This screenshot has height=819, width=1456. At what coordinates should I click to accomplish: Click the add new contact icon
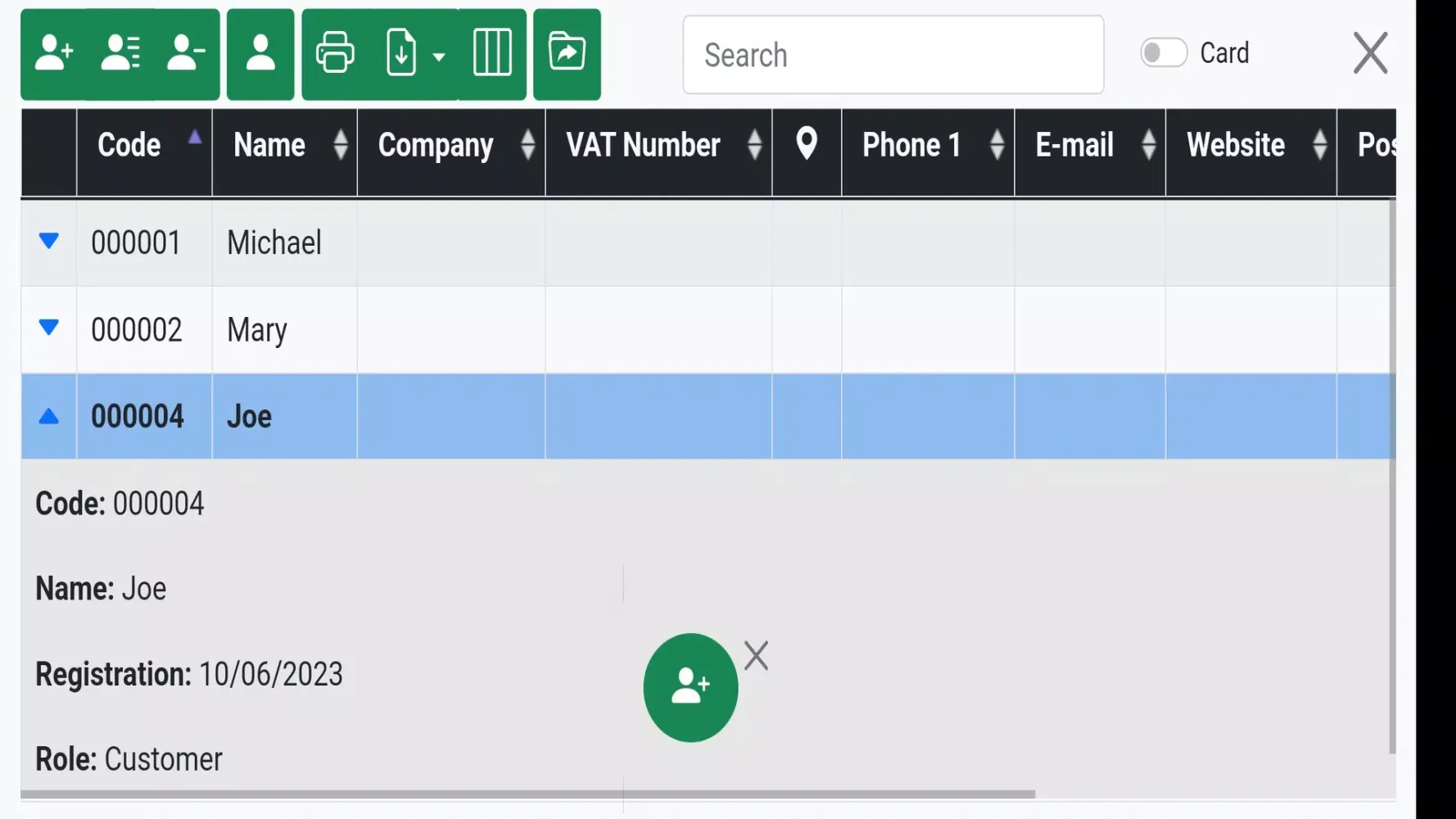point(54,53)
